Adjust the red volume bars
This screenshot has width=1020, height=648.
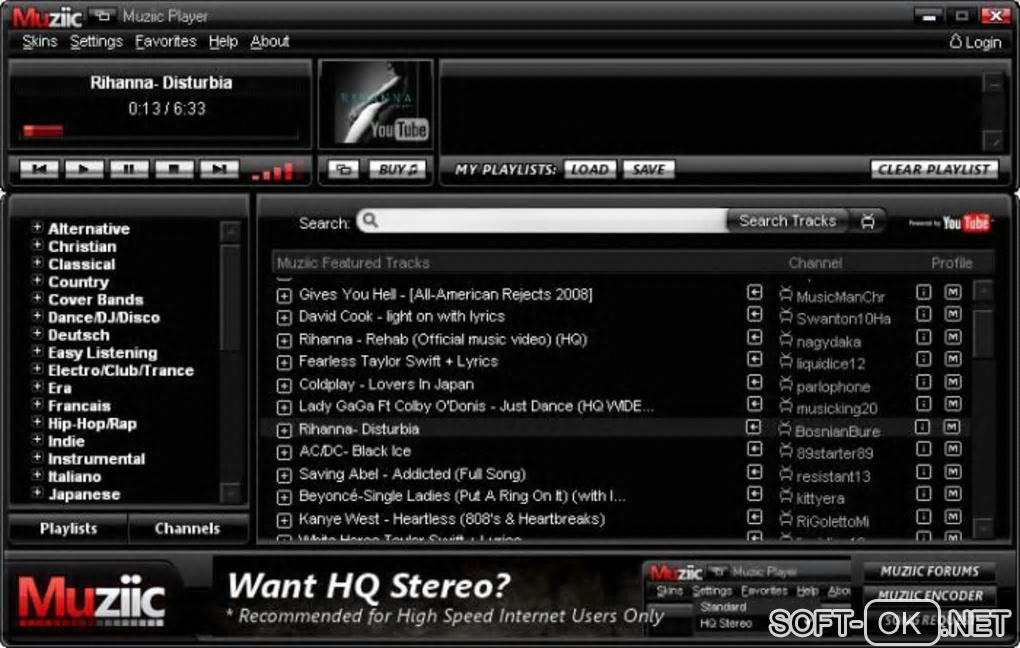tap(278, 170)
